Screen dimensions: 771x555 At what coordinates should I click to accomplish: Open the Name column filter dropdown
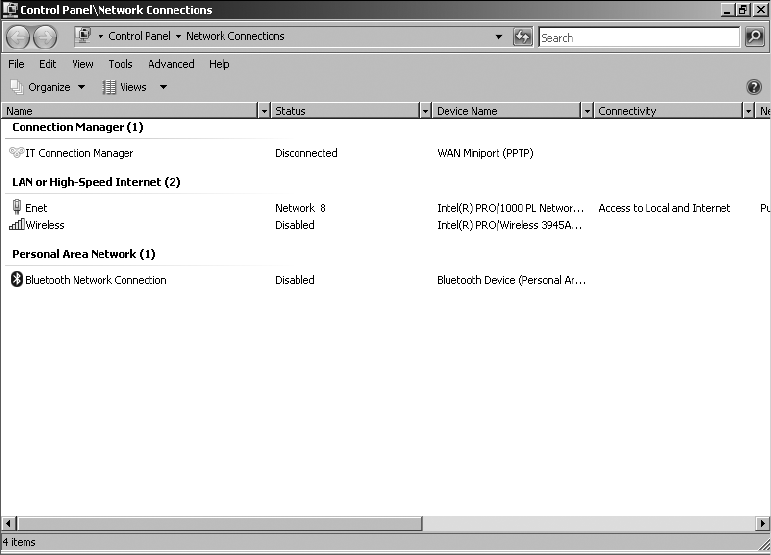click(x=264, y=111)
